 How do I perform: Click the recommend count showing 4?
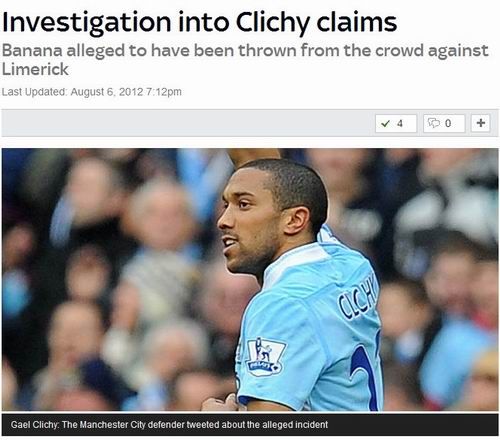400,124
